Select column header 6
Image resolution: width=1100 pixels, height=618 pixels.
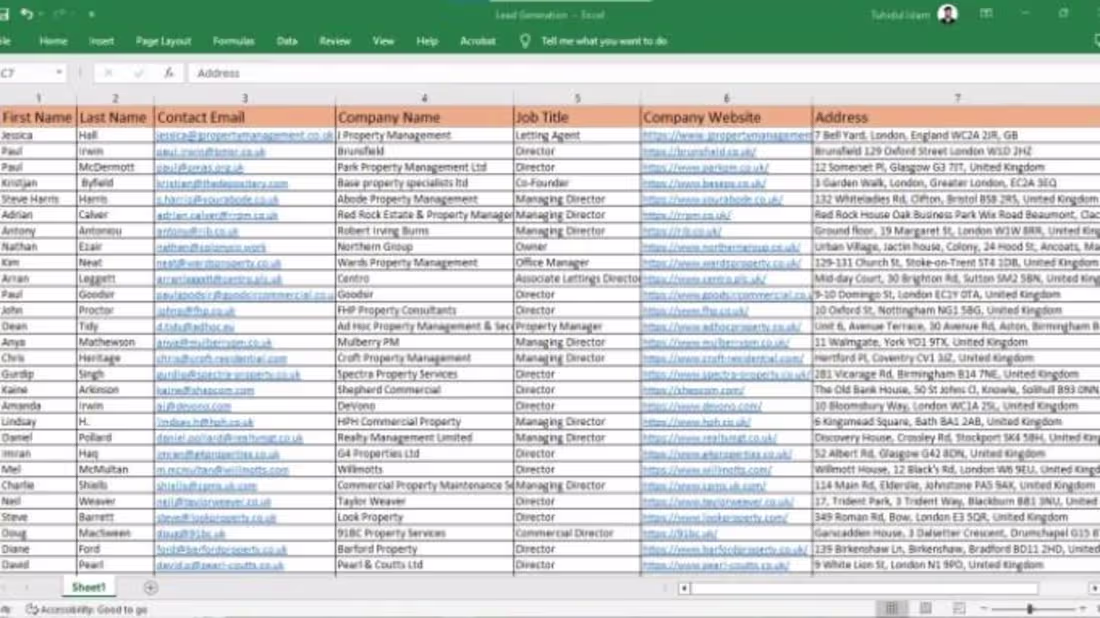726,98
